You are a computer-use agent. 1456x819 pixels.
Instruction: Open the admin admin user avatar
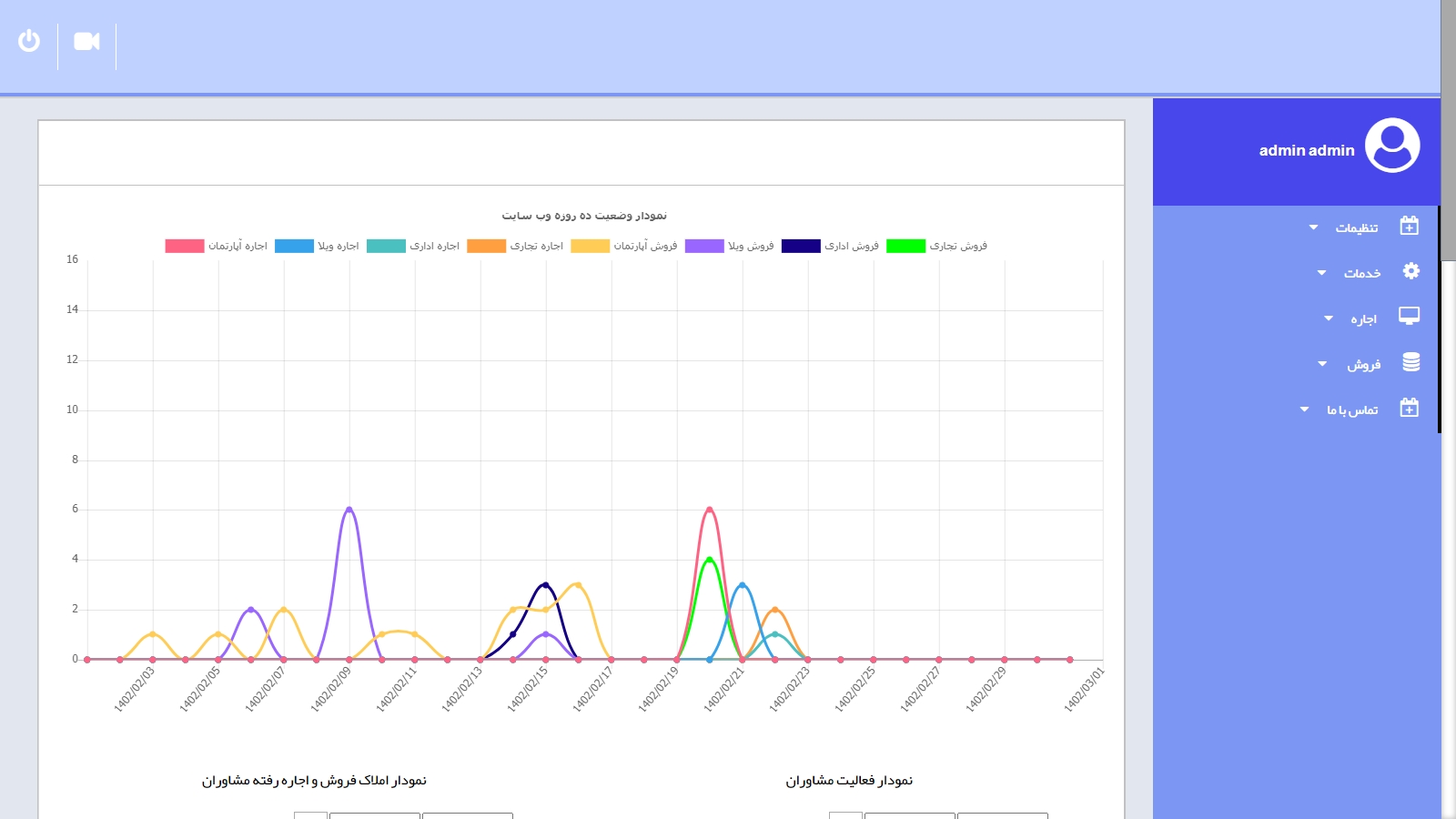click(1391, 146)
